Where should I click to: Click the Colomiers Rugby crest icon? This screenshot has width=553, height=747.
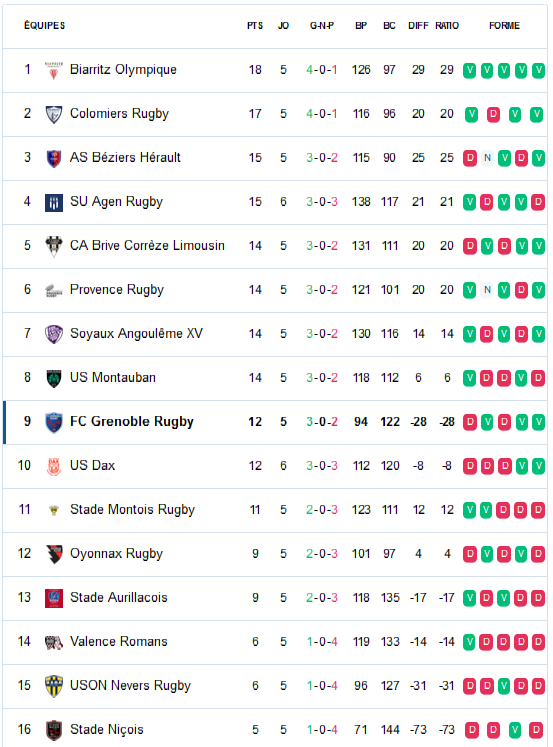click(54, 114)
